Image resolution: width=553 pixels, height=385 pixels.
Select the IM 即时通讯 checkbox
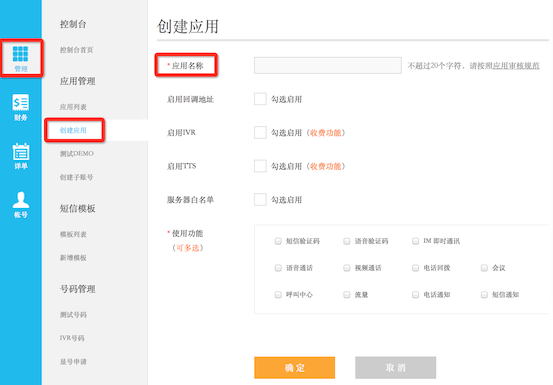coord(415,241)
